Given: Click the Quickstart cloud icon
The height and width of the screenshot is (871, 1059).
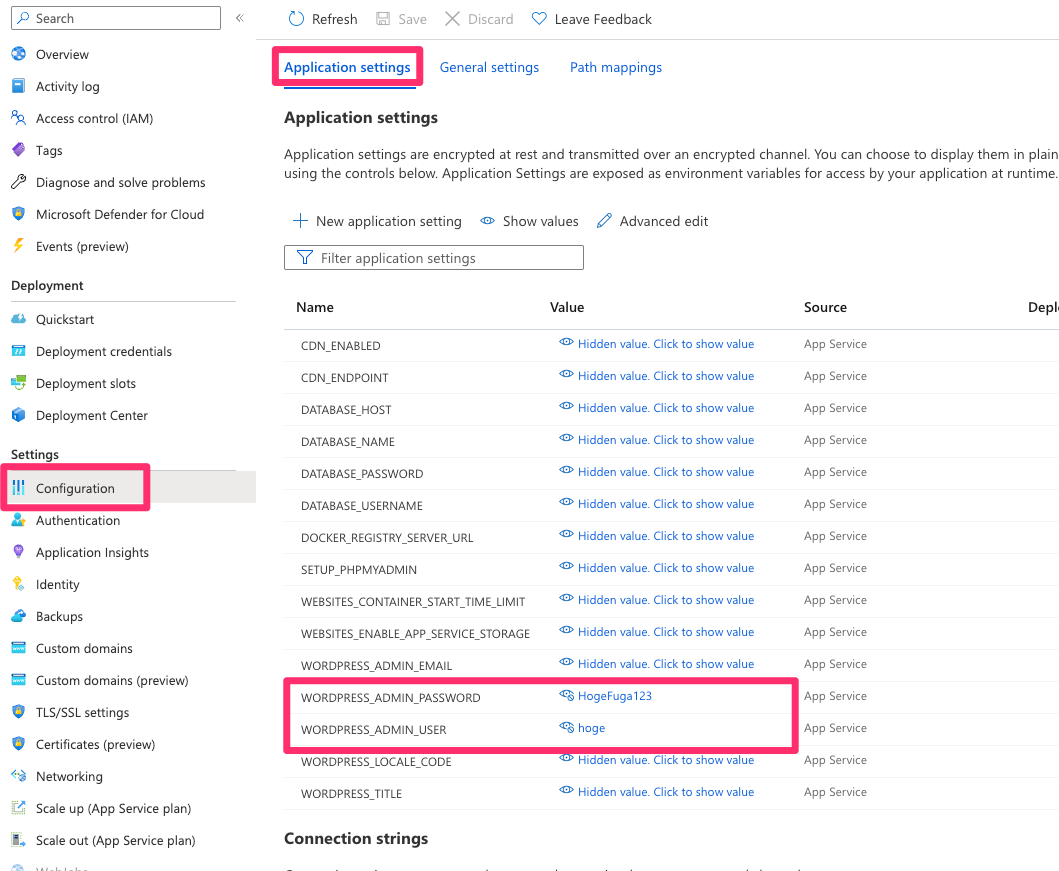Looking at the screenshot, I should click(x=18, y=319).
